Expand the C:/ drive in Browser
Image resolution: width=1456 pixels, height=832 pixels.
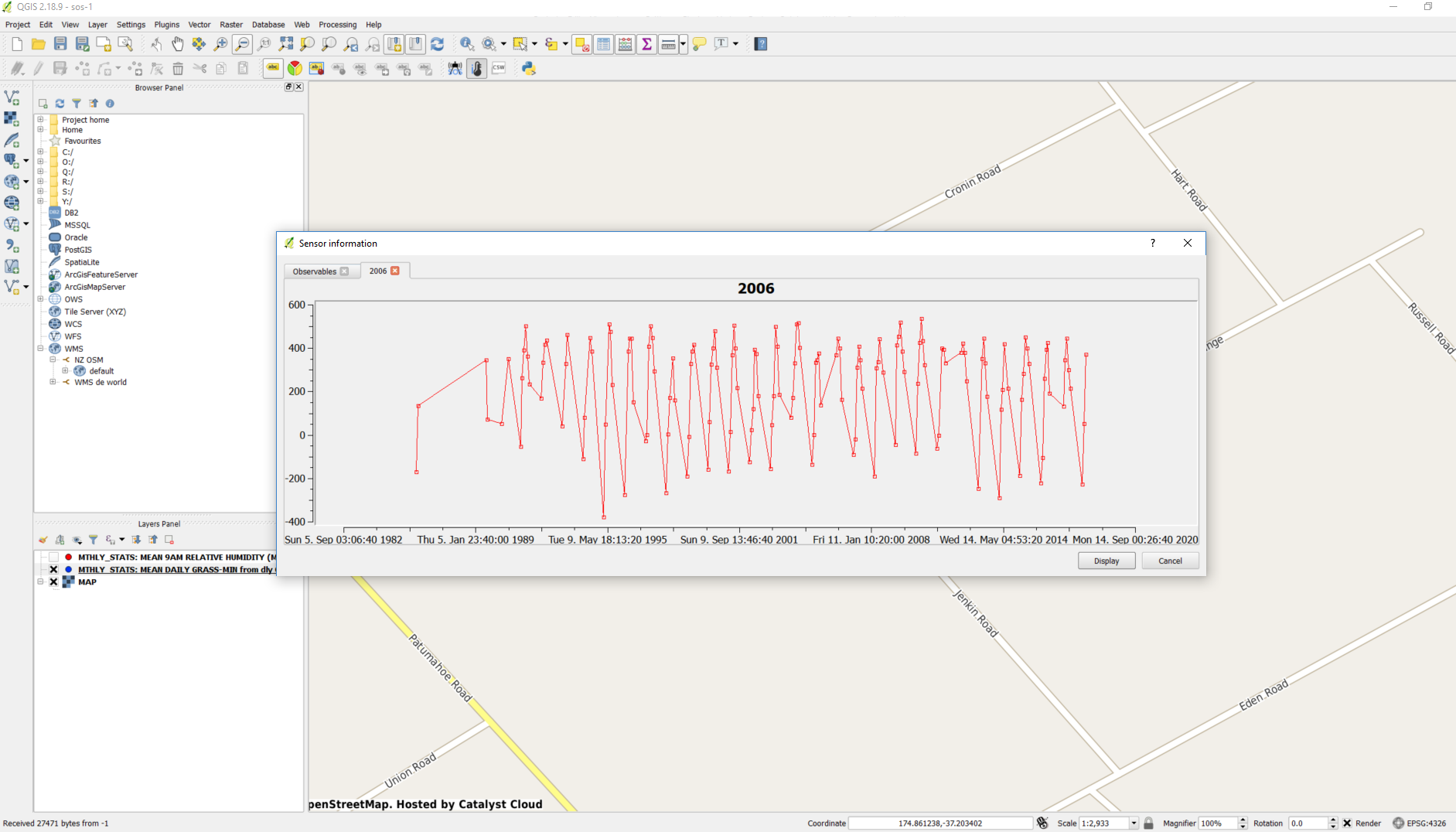tap(40, 152)
